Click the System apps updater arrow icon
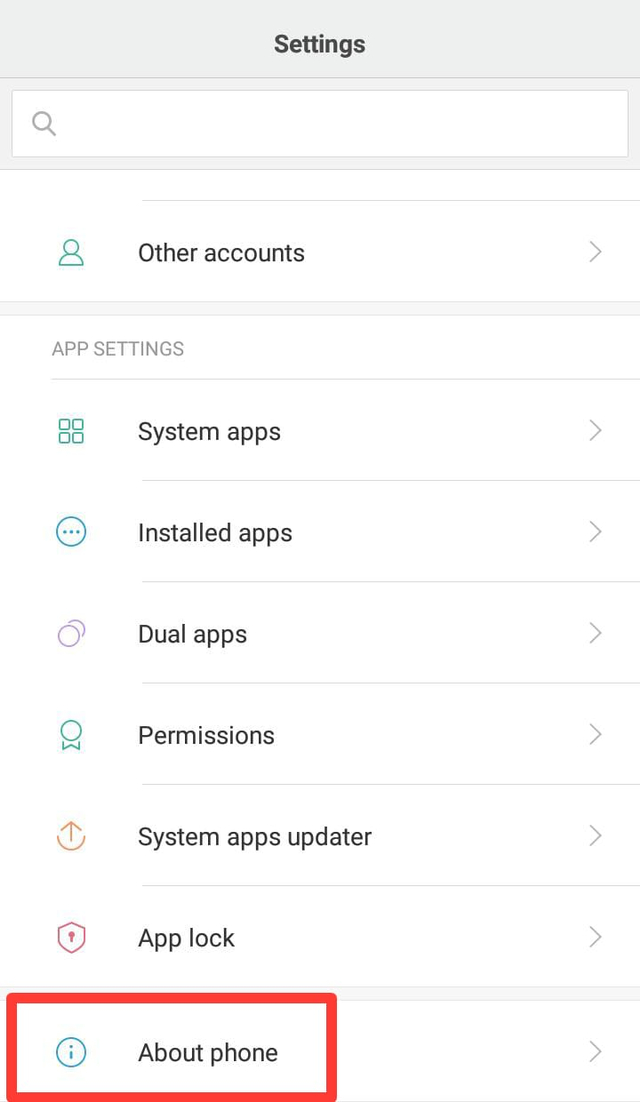The image size is (640, 1102). pos(71,836)
